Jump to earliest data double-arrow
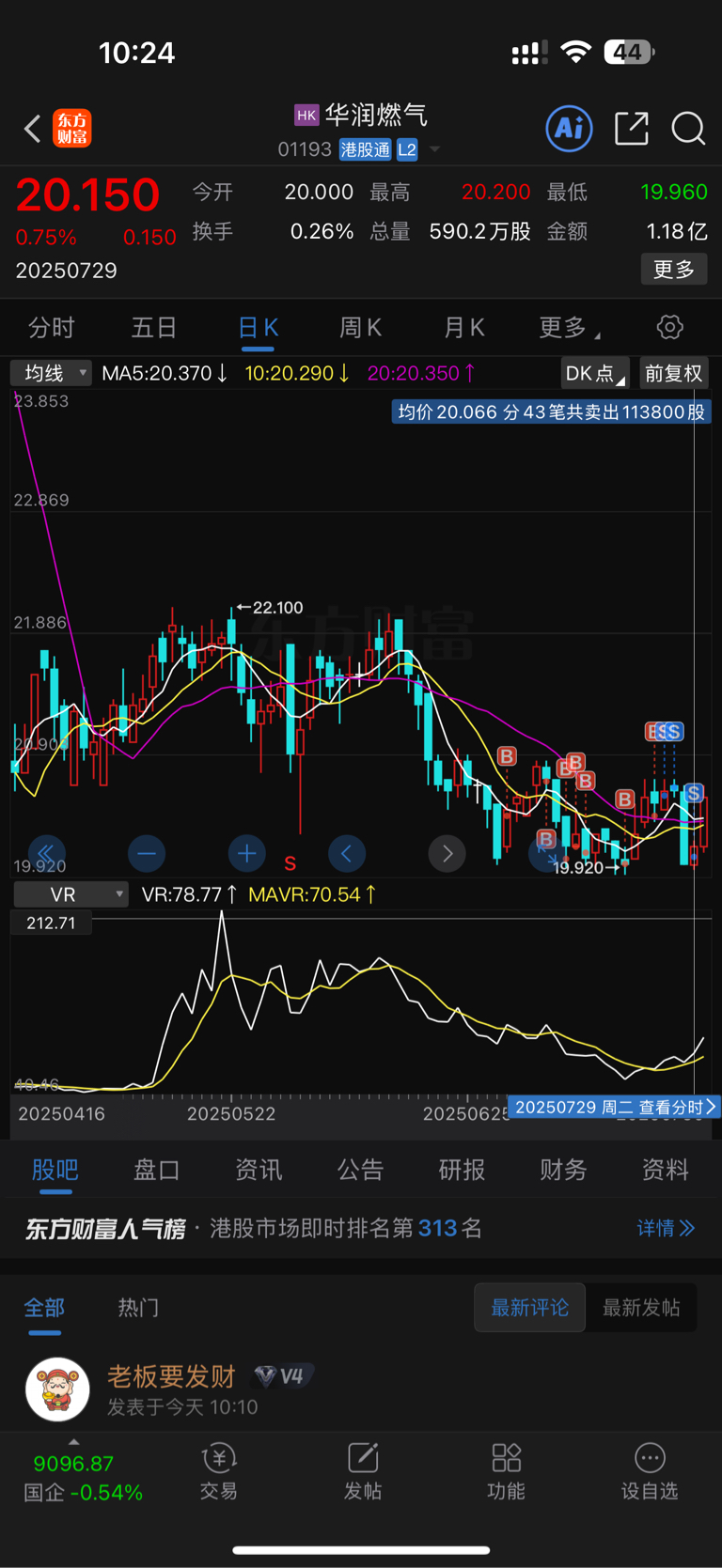Screen dimensions: 722x1568 (46, 853)
